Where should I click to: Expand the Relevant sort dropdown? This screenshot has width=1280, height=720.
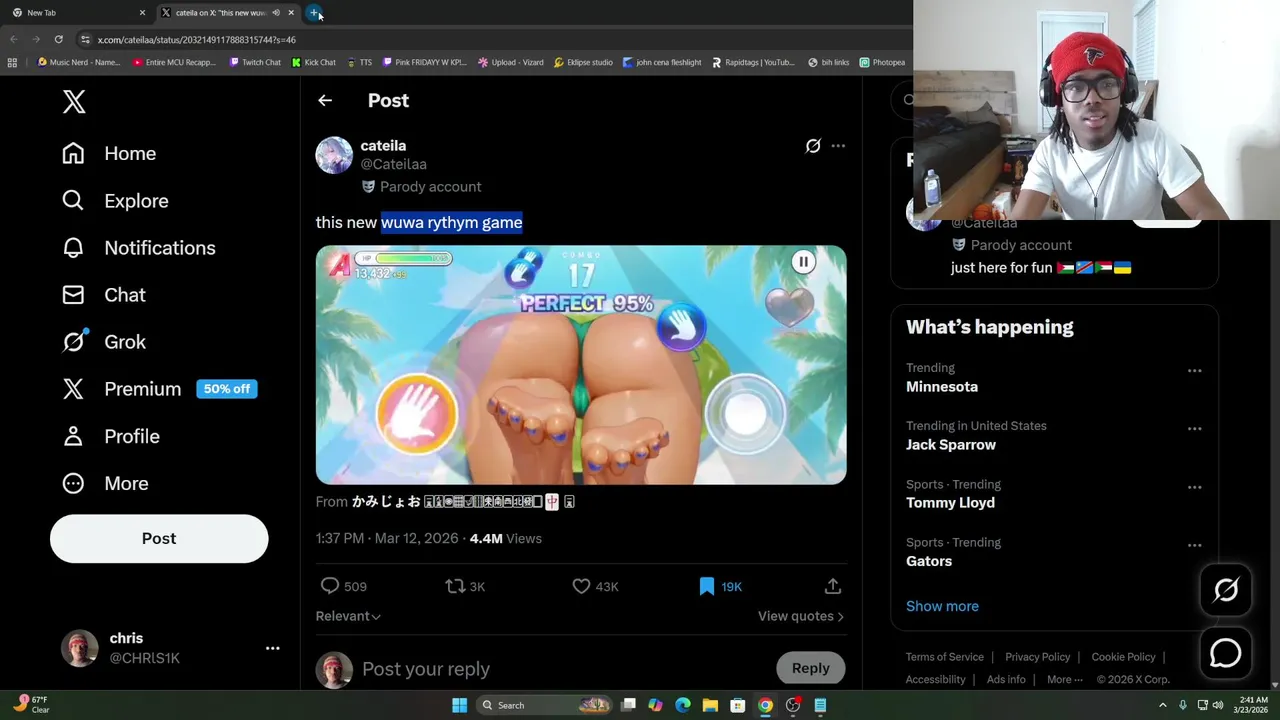pos(348,616)
